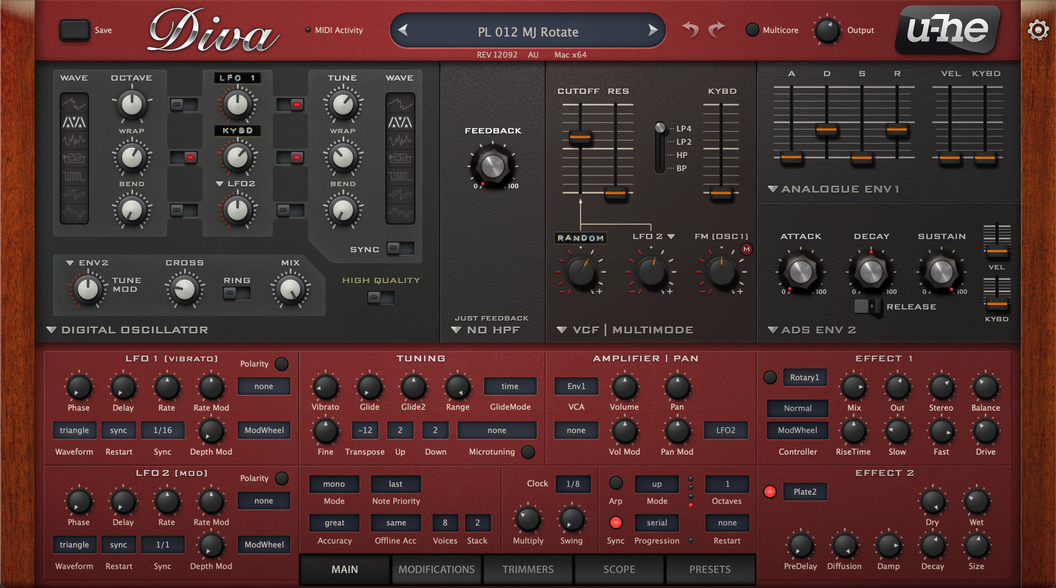The image size is (1056, 588).
Task: Toggle Effect 2 power button
Action: [770, 492]
